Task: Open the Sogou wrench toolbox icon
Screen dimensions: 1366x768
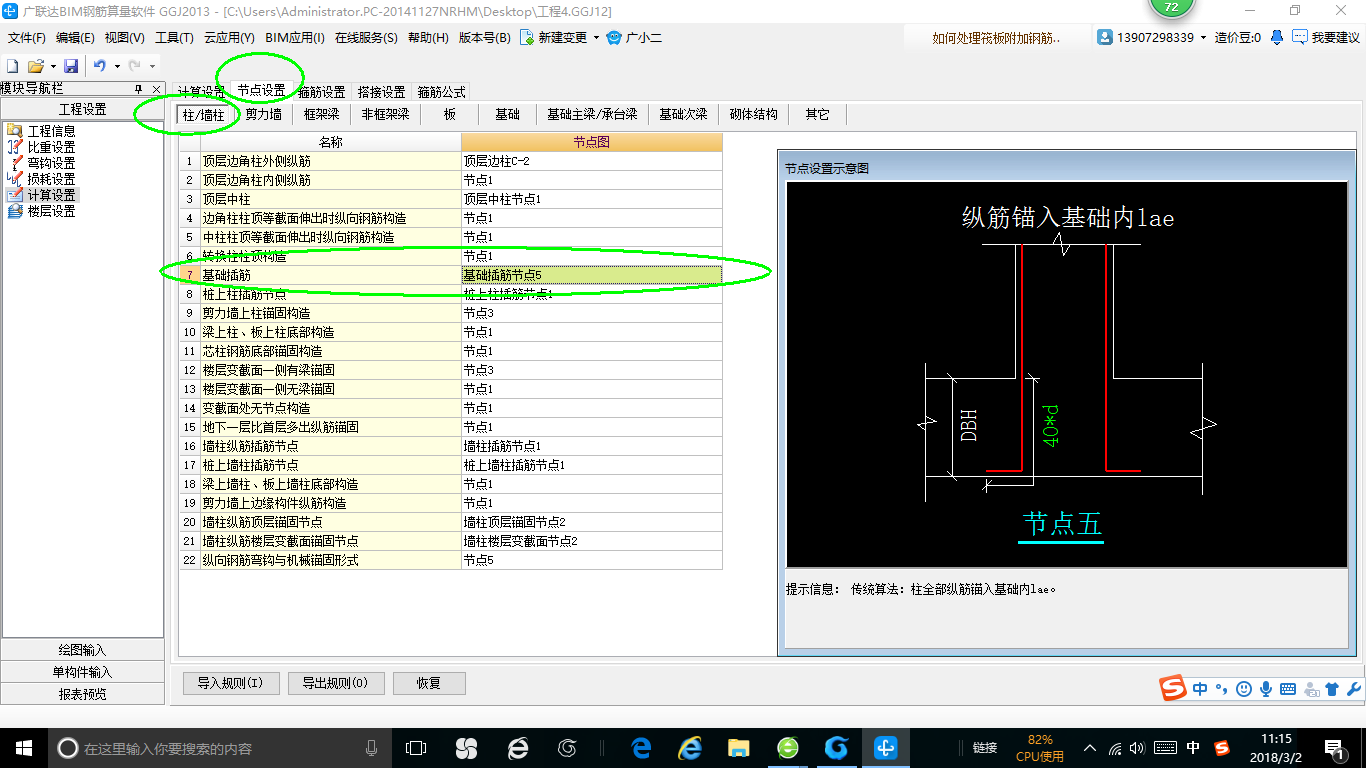Action: pyautogui.click(x=1354, y=689)
